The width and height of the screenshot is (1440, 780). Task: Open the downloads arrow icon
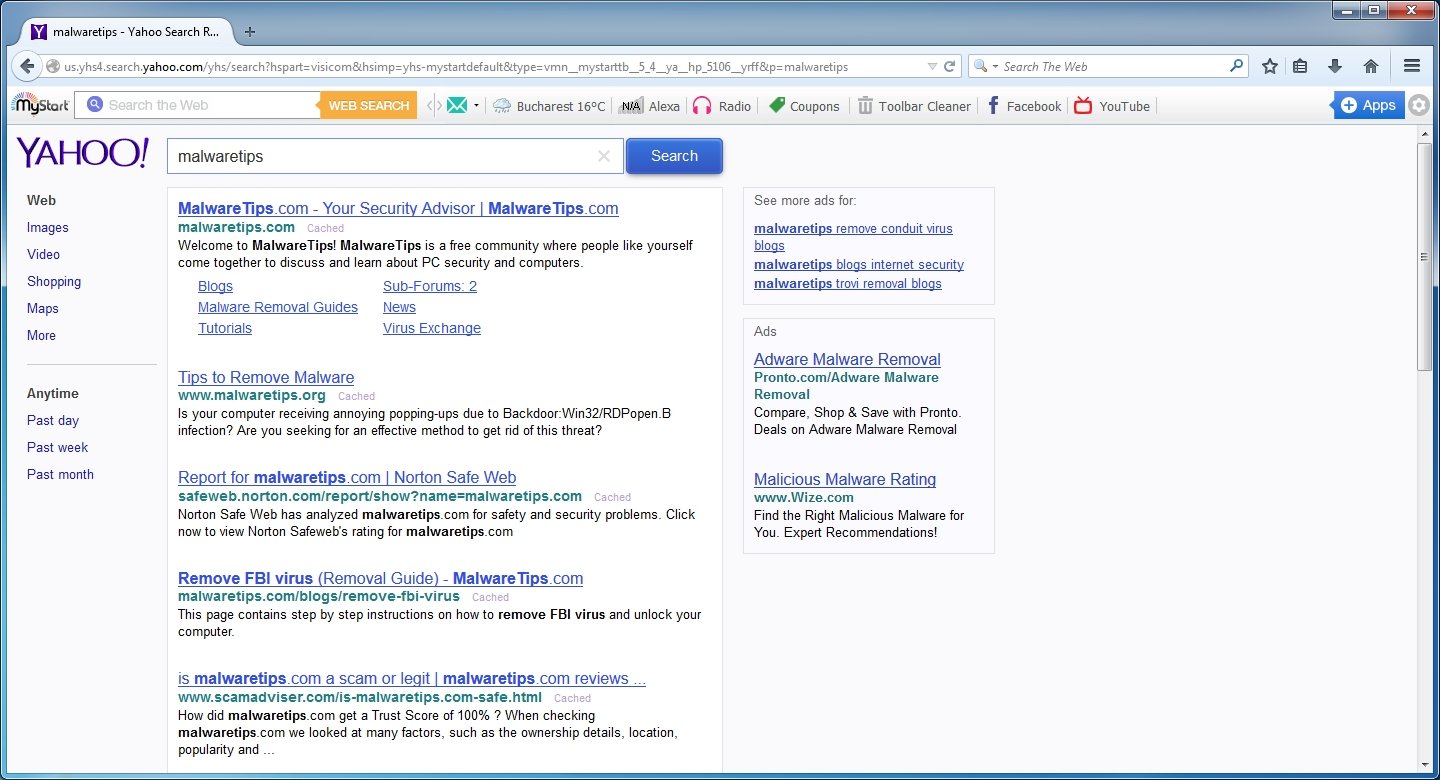(x=1334, y=66)
